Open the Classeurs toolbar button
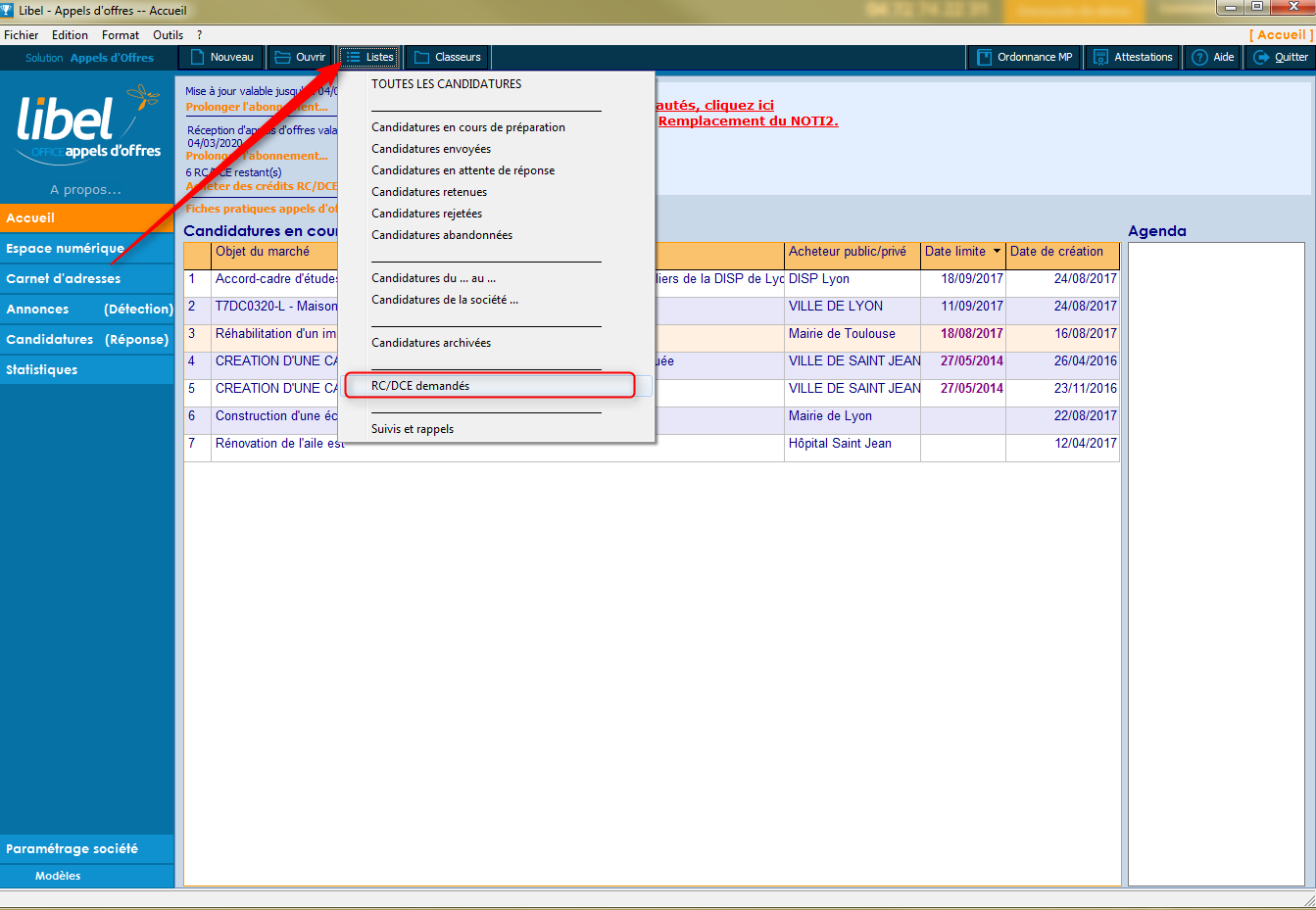Viewport: 1316px width, 910px height. 448,57
